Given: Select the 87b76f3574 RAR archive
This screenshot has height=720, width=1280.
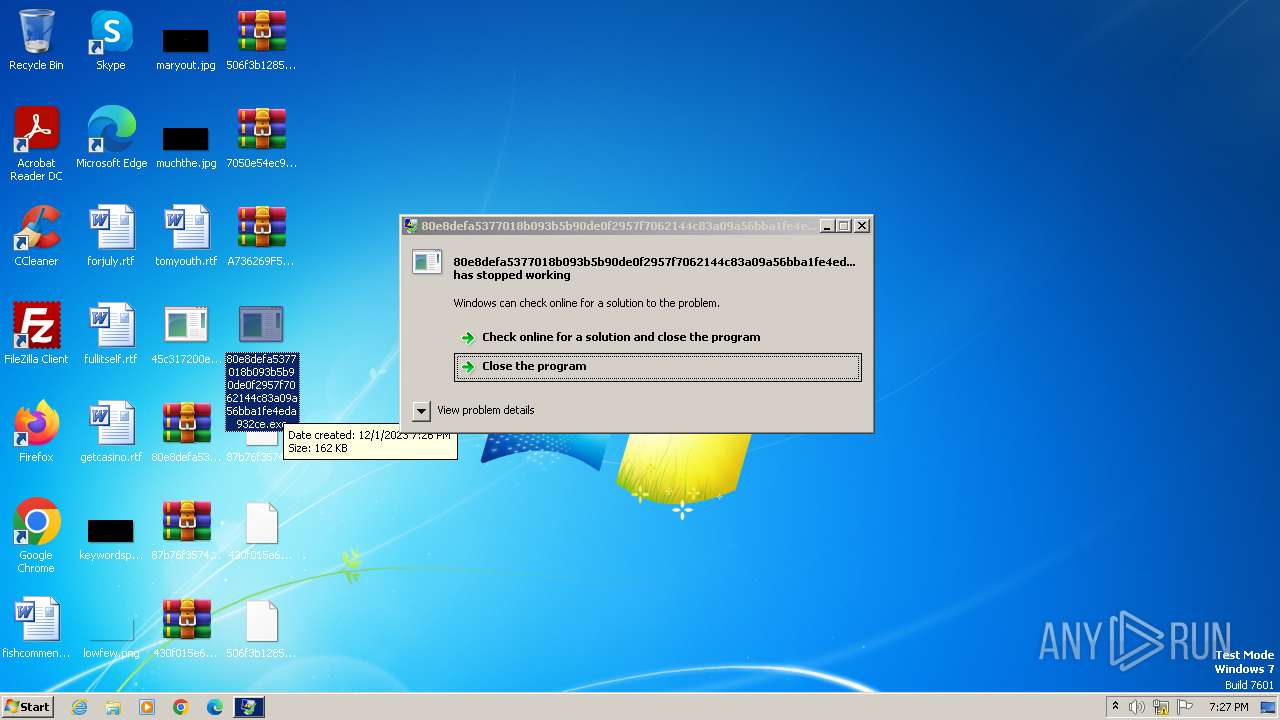Looking at the screenshot, I should pyautogui.click(x=186, y=530).
